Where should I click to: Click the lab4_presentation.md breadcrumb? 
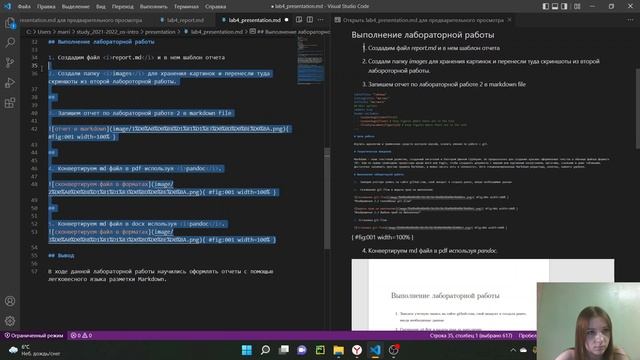click(216, 32)
